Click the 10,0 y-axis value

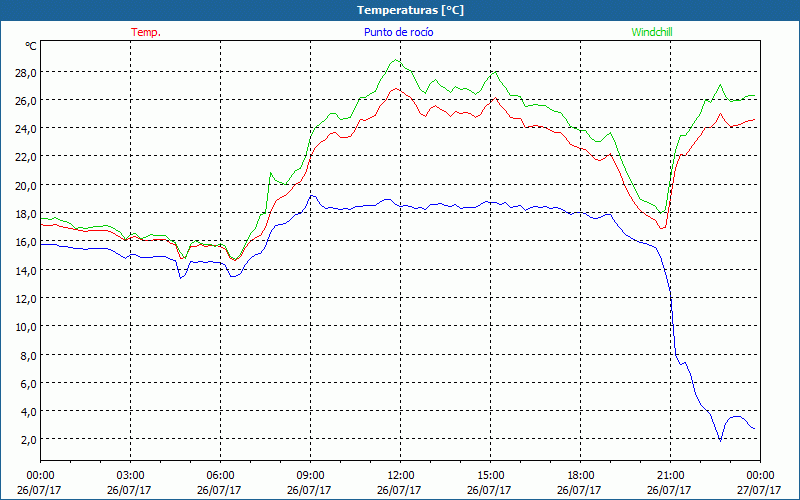(x=25, y=327)
